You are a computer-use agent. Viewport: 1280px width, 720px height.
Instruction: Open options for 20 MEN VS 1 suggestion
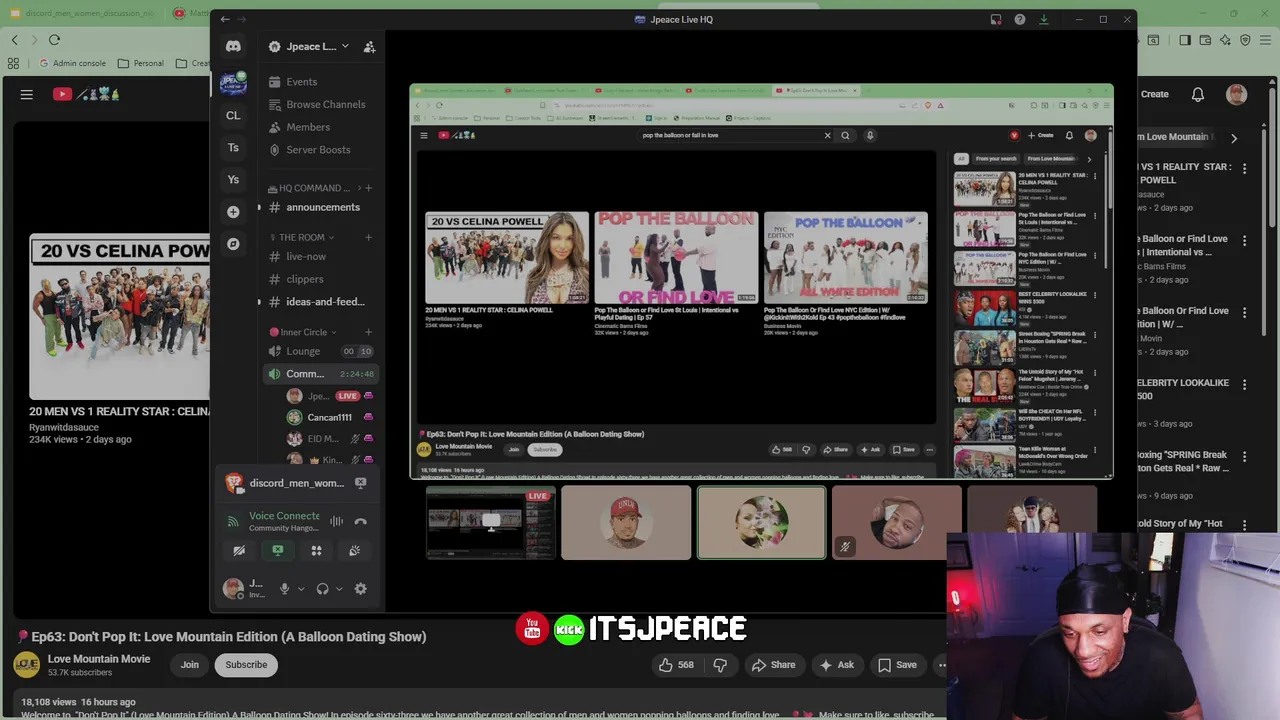[1244, 169]
